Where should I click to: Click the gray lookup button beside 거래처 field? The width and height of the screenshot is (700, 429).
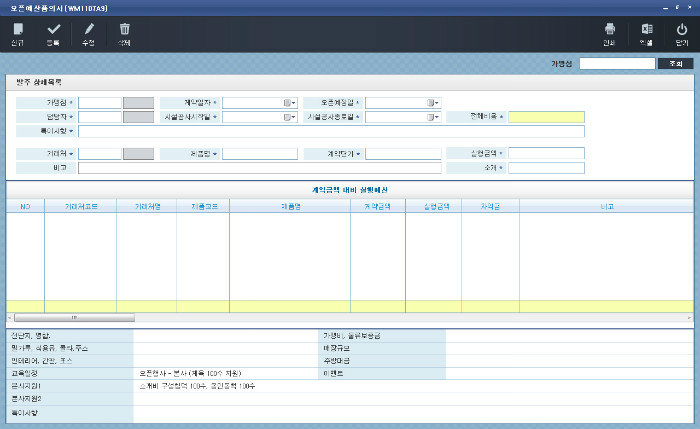(138, 154)
